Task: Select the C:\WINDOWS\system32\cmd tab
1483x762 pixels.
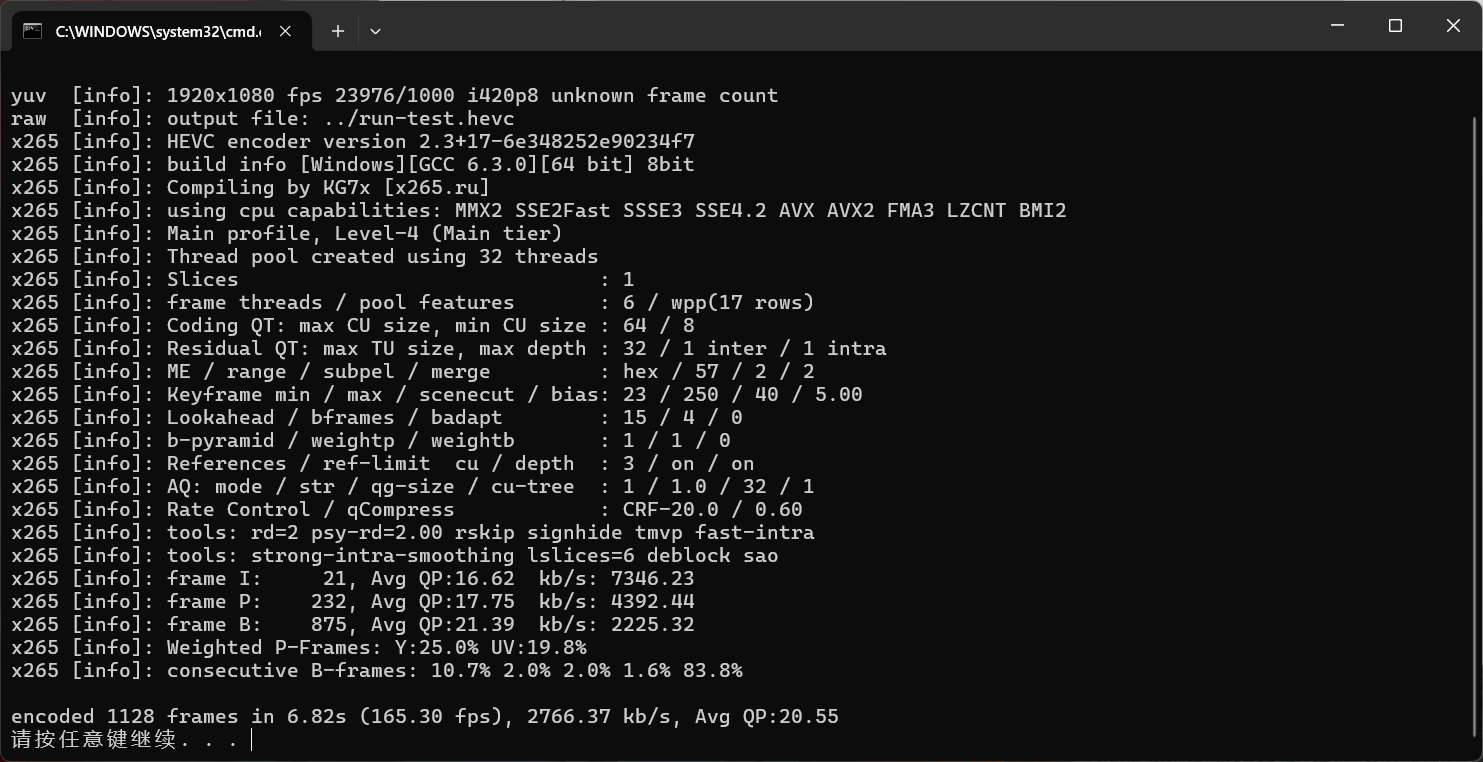Action: click(x=158, y=31)
